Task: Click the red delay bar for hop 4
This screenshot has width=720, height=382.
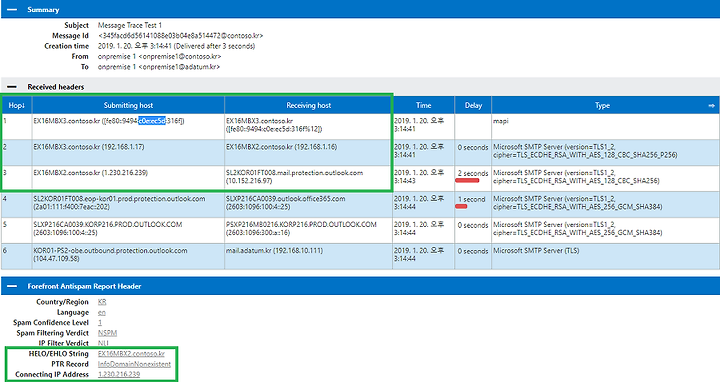Action: [461, 207]
